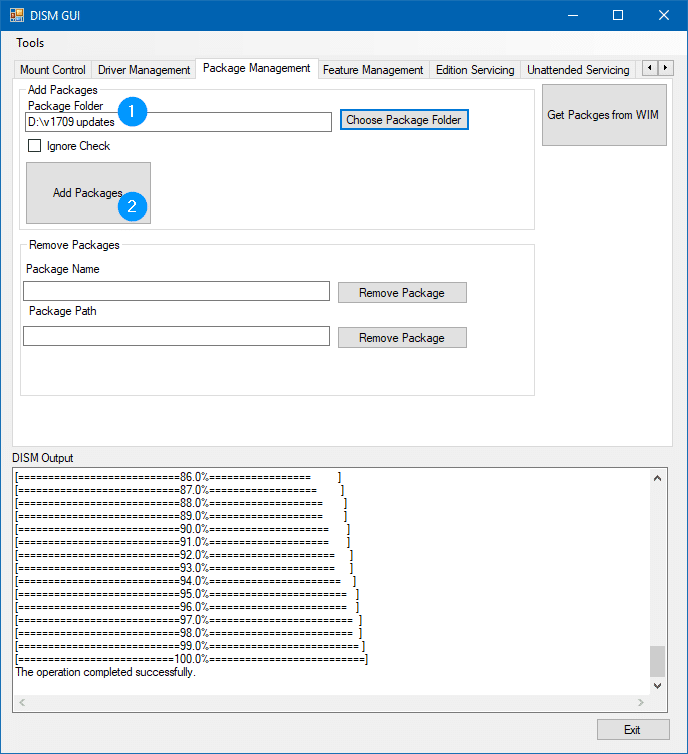Close the DISM GUI window
Image resolution: width=688 pixels, height=754 pixels.
(664, 15)
